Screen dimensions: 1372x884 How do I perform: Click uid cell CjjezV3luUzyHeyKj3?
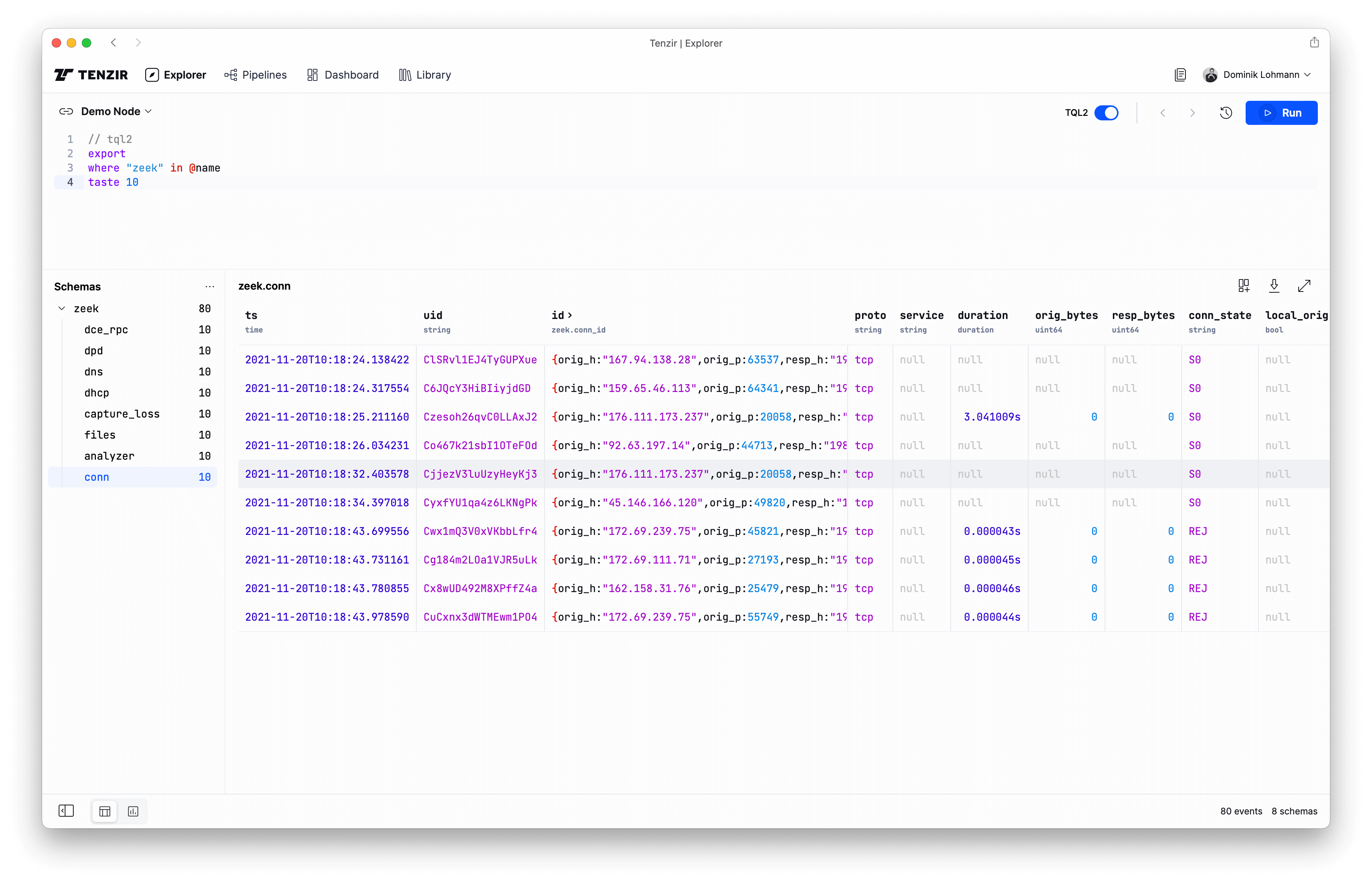pyautogui.click(x=480, y=474)
